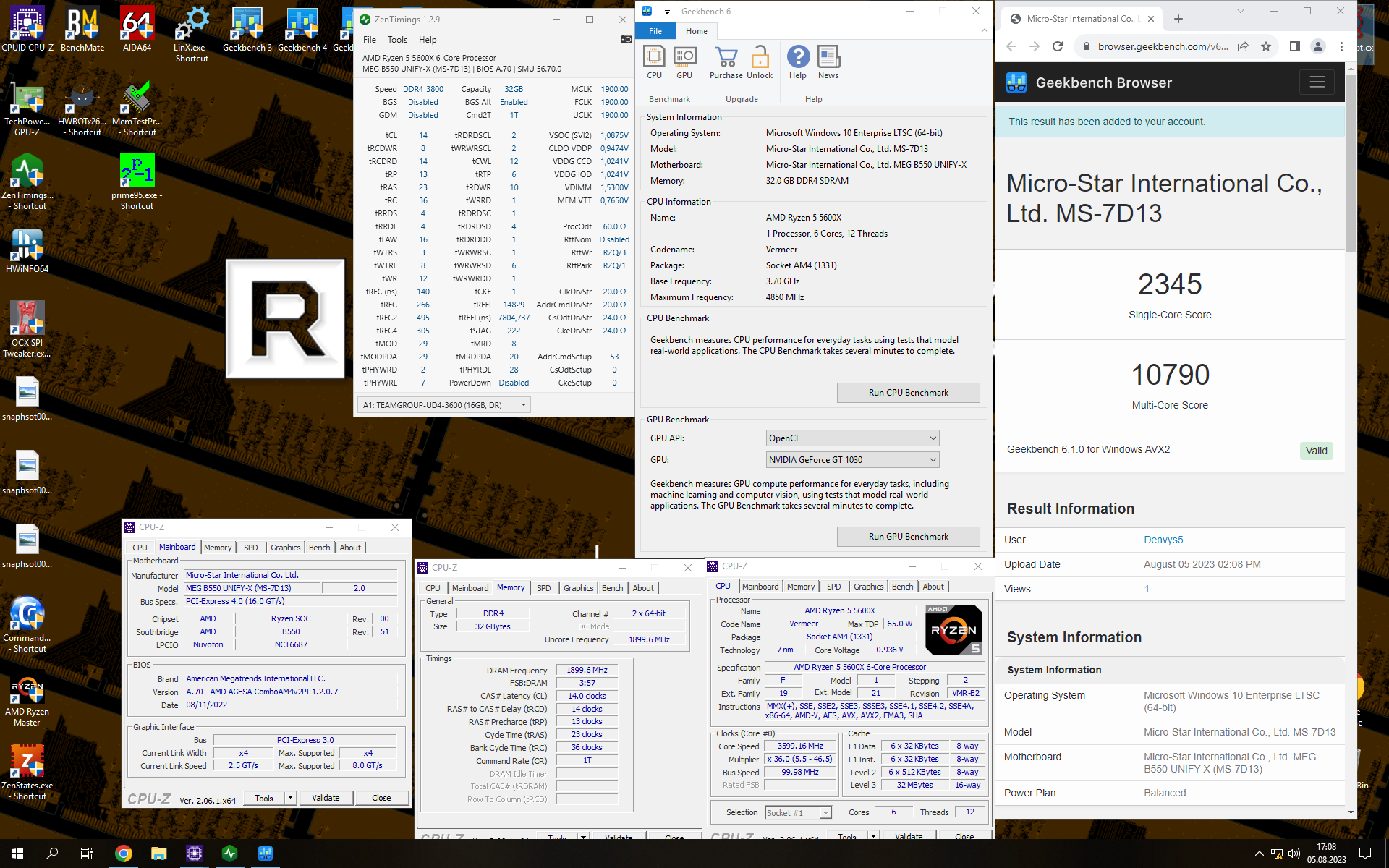
Task: Click Purchase cart icon in Geekbench
Action: point(726,63)
